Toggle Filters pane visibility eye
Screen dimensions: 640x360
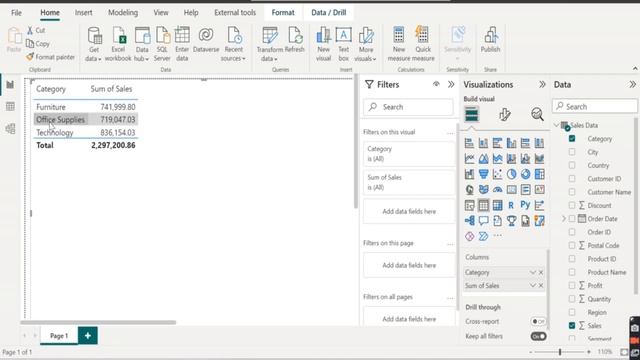click(x=436, y=84)
